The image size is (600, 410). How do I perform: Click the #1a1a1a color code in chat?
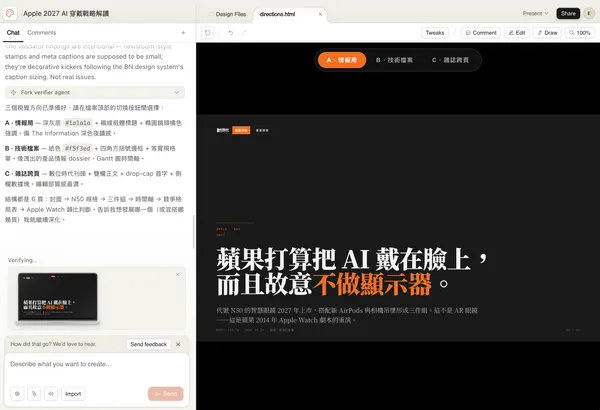78,123
